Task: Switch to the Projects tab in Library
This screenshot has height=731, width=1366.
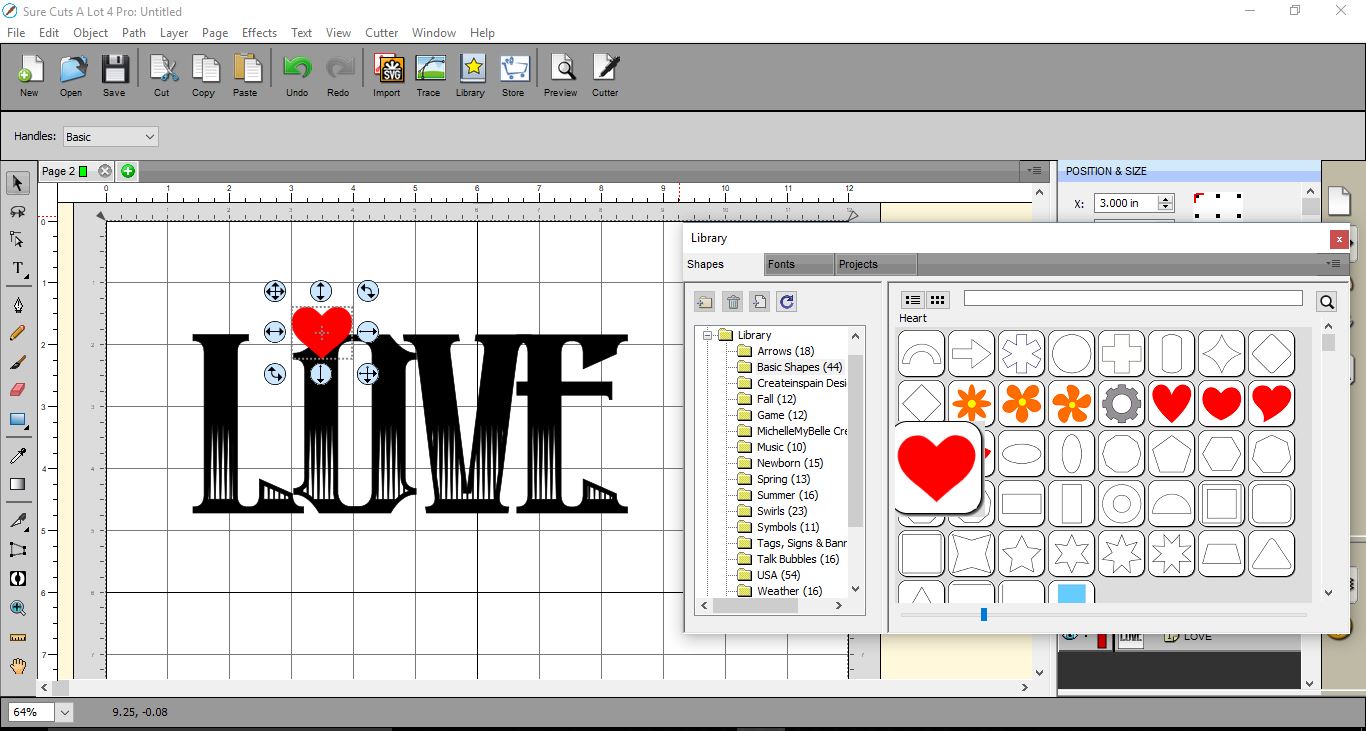Action: [876, 264]
